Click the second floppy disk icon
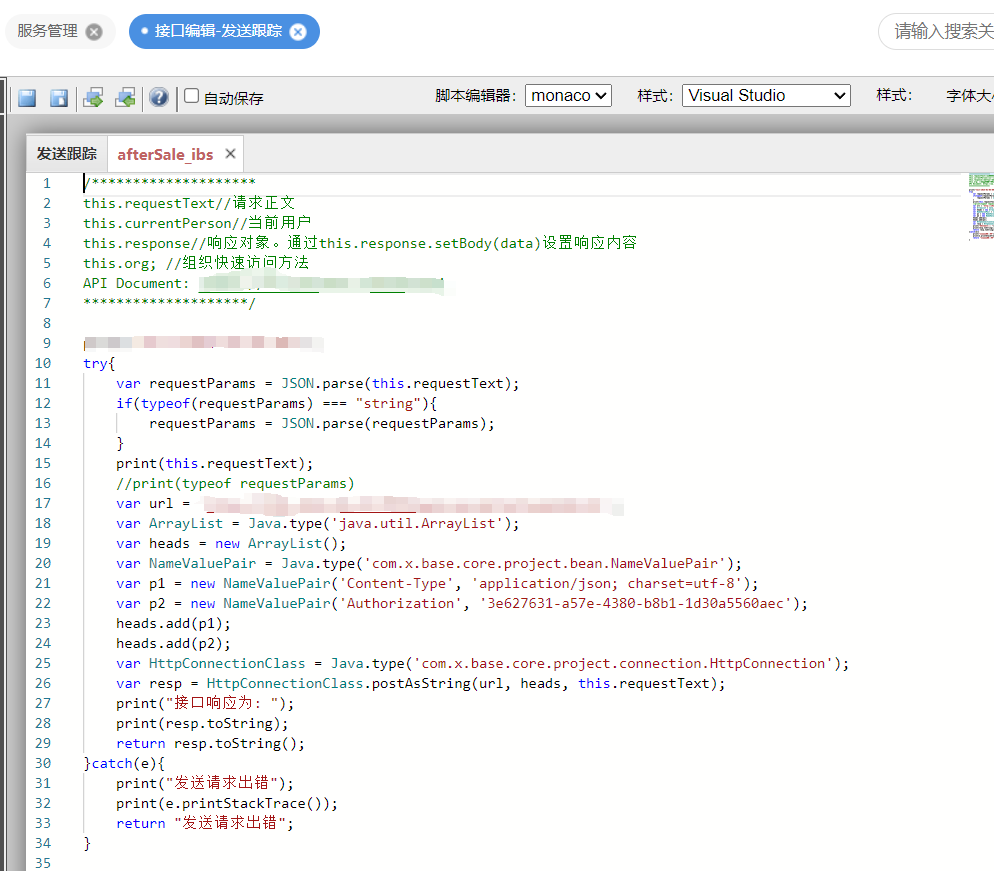This screenshot has height=871, width=994. point(59,97)
